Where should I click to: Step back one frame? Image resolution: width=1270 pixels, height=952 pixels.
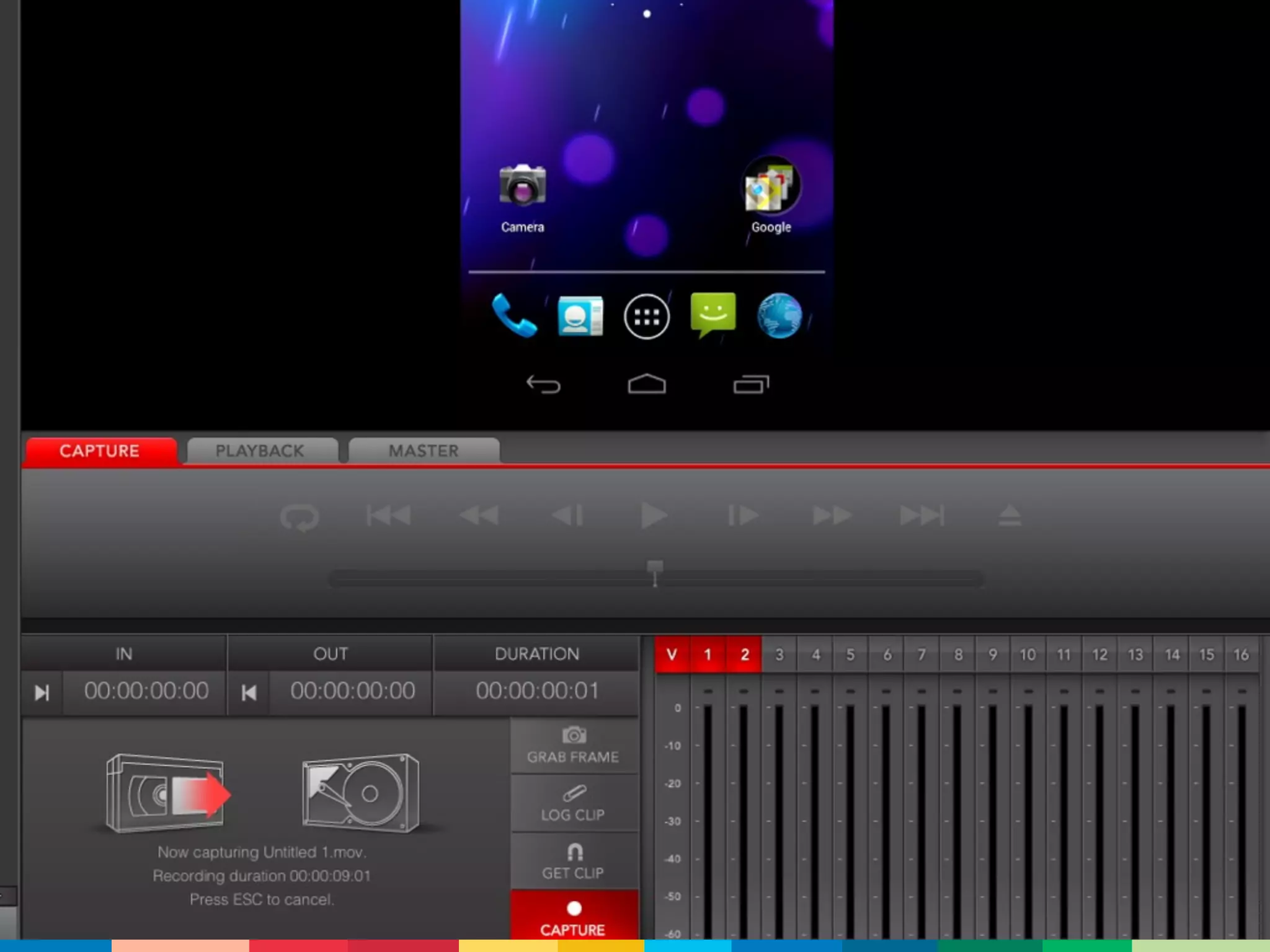click(x=567, y=515)
